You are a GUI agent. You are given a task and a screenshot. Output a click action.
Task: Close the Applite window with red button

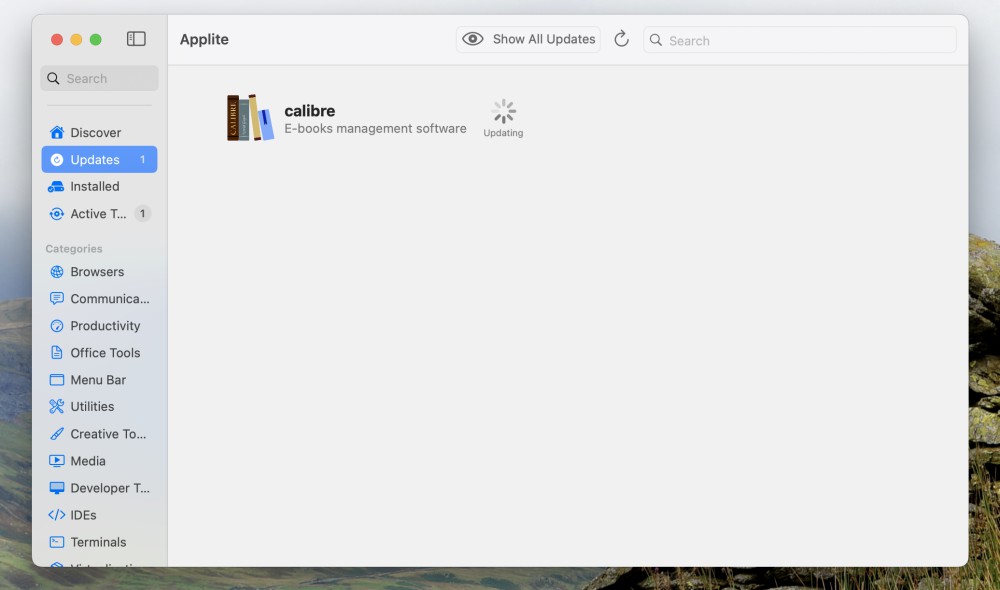[57, 40]
